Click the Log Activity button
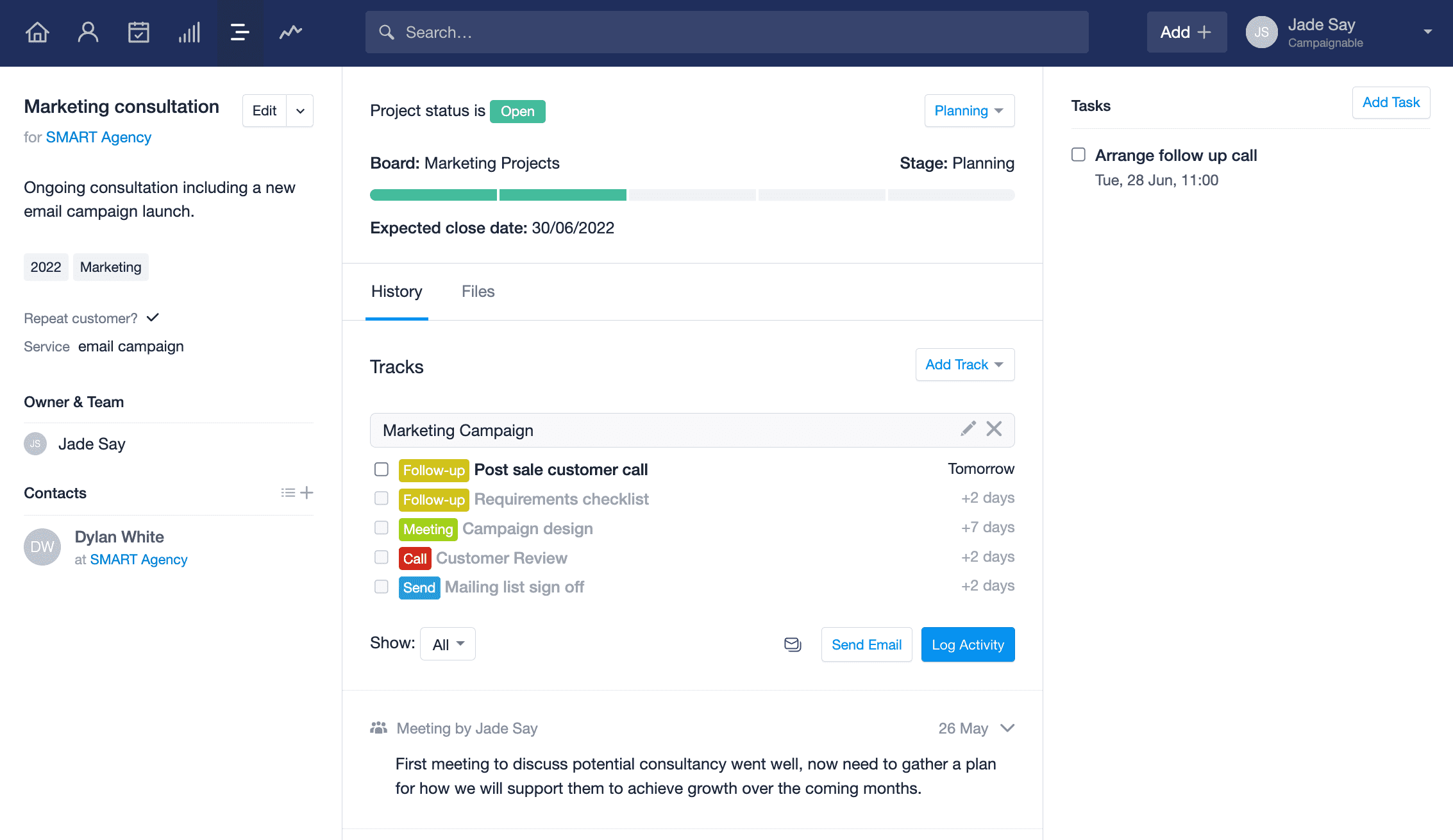1453x840 pixels. click(x=968, y=644)
